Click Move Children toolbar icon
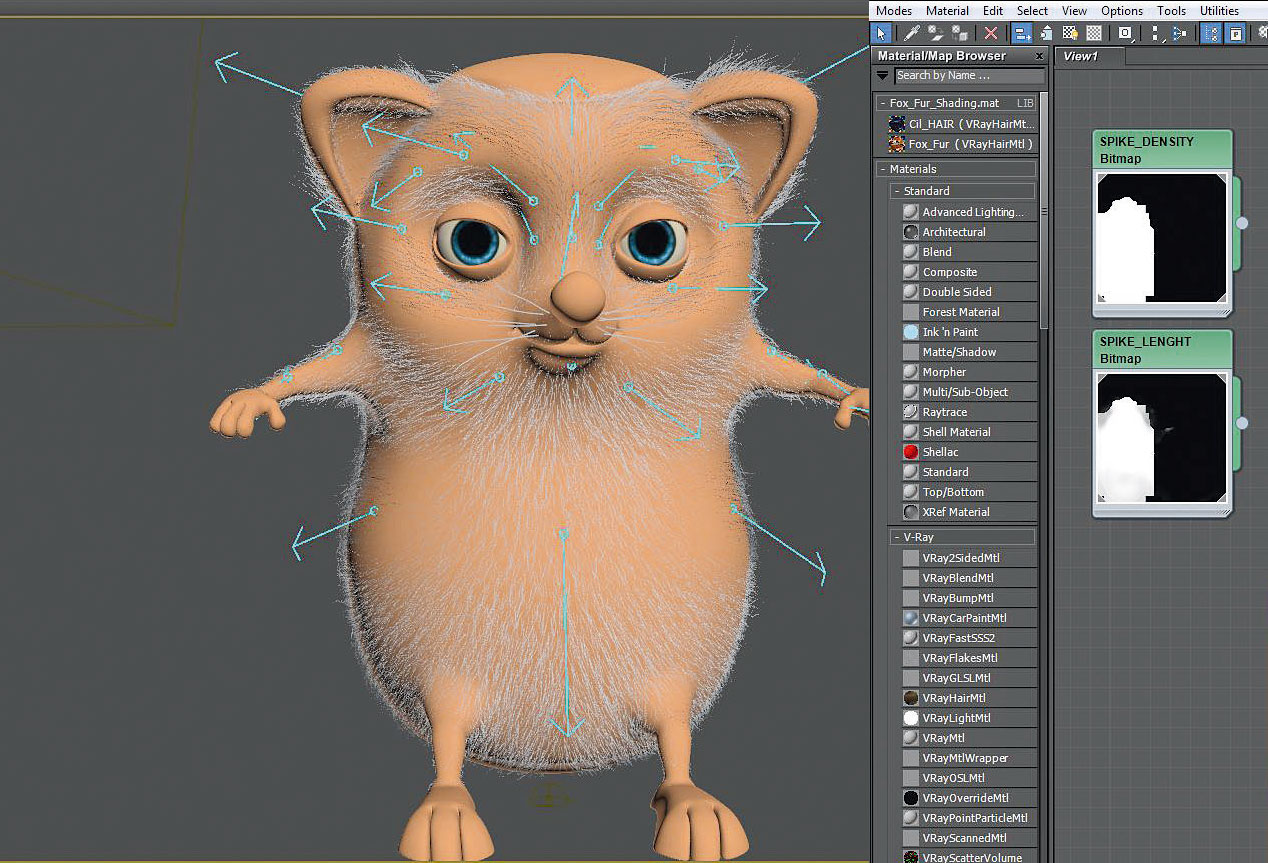1268x863 pixels. click(x=1022, y=33)
